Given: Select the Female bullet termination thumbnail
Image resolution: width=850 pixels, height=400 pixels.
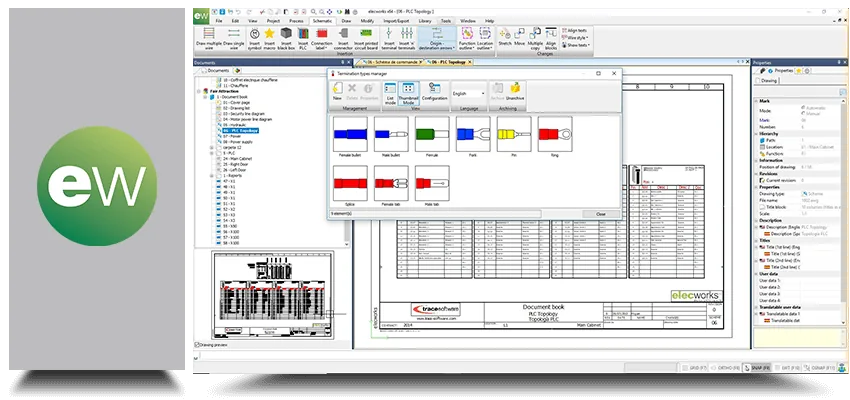Looking at the screenshot, I should point(350,134).
